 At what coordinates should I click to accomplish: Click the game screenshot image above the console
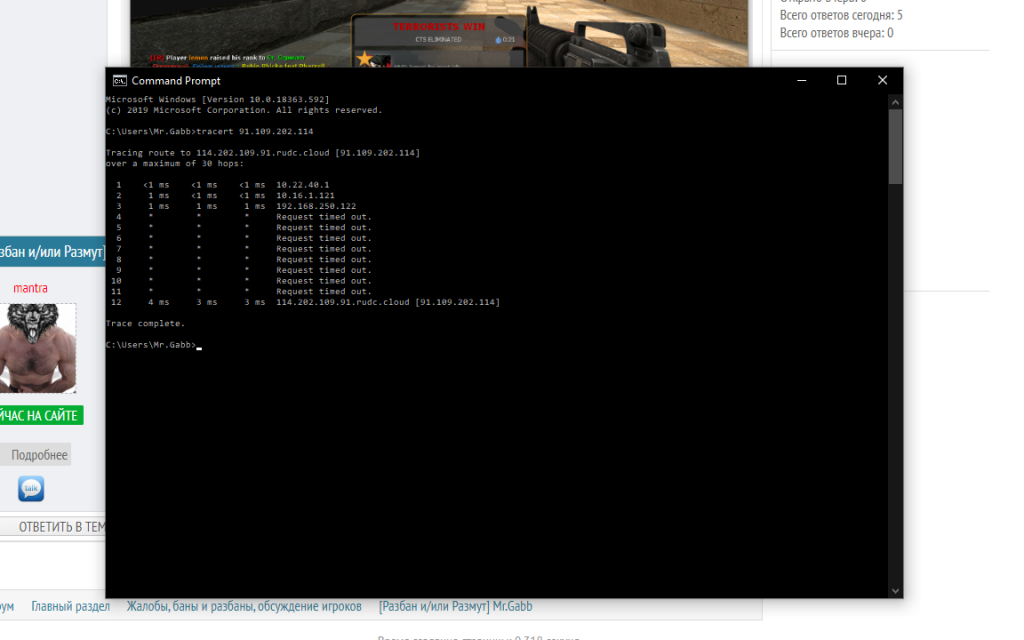point(440,30)
